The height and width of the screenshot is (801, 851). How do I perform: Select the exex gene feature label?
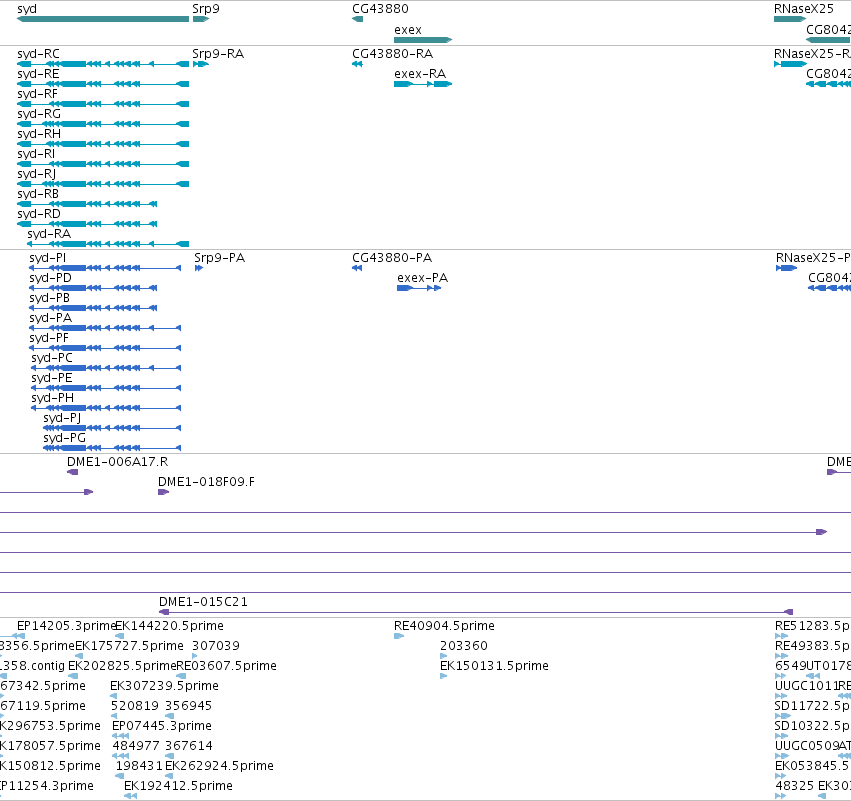[x=408, y=30]
